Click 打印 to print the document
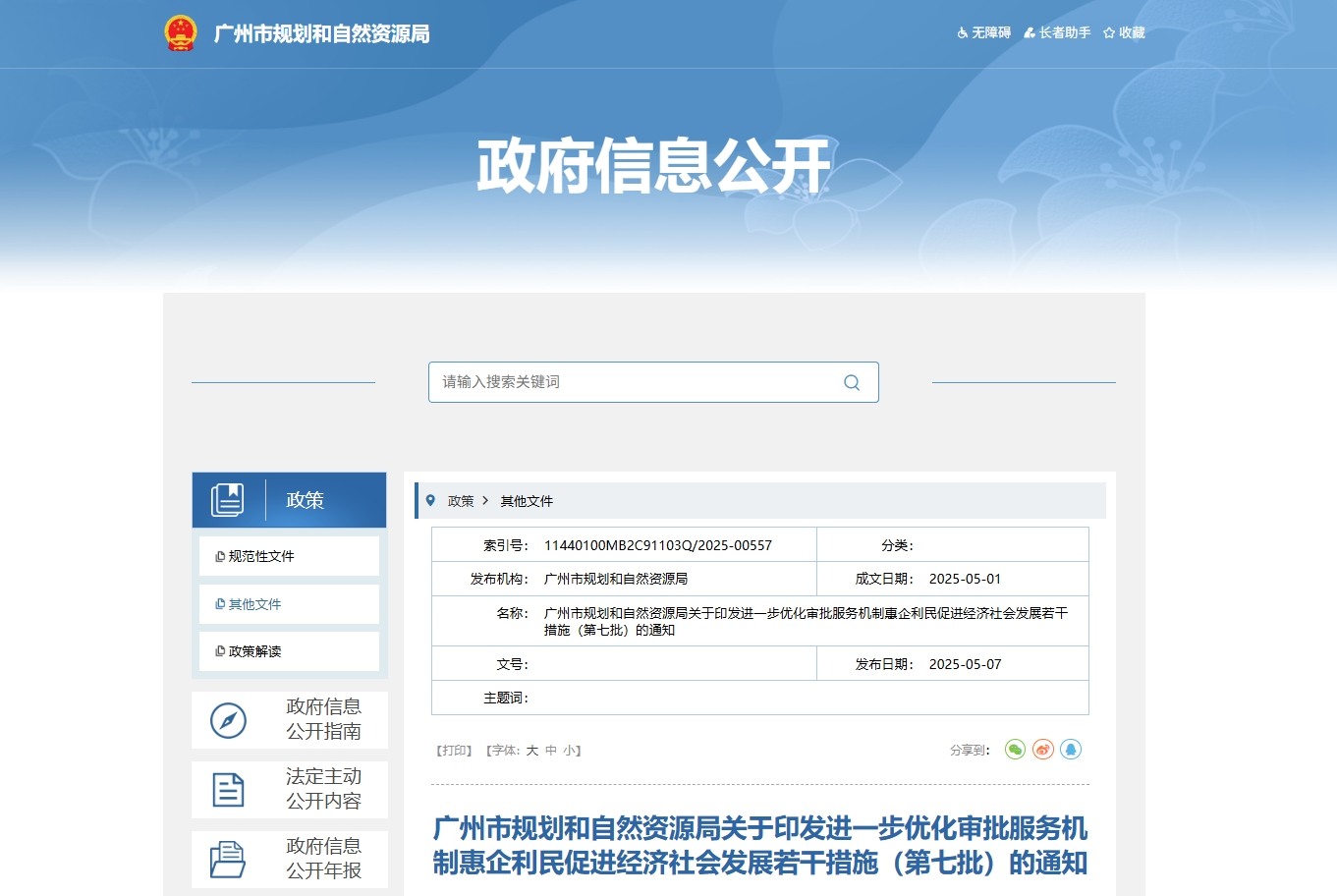Screen dimensions: 1337x896 pos(455,751)
